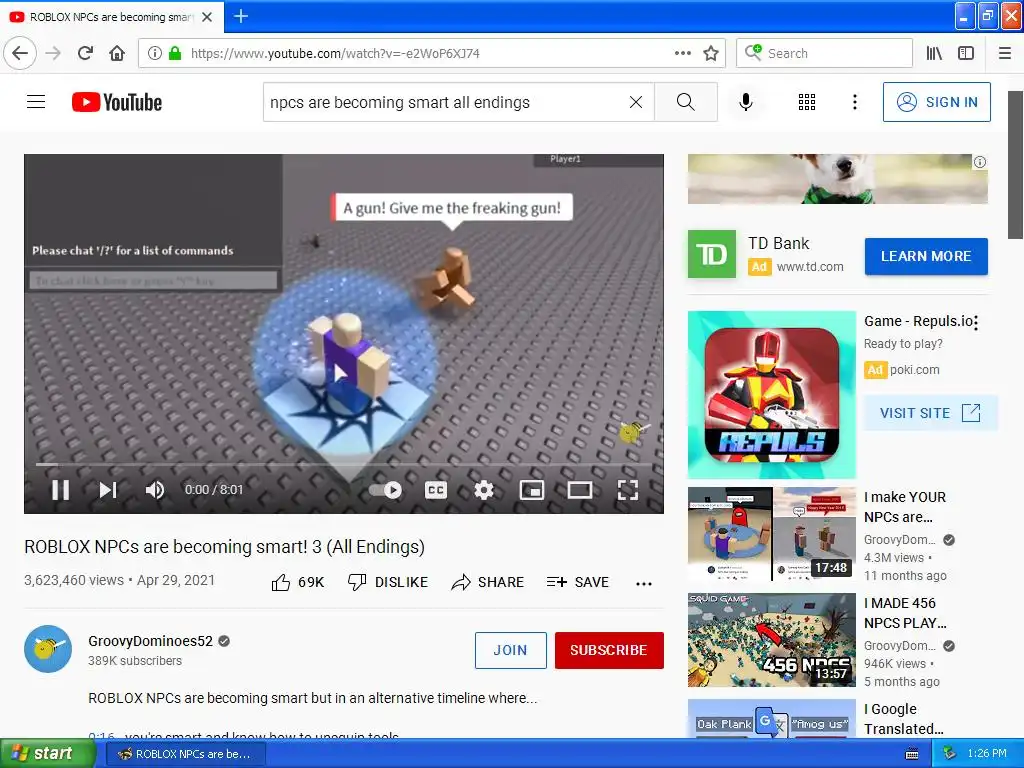1024x768 pixels.
Task: Like the video thumbs up 69K
Action: point(298,582)
